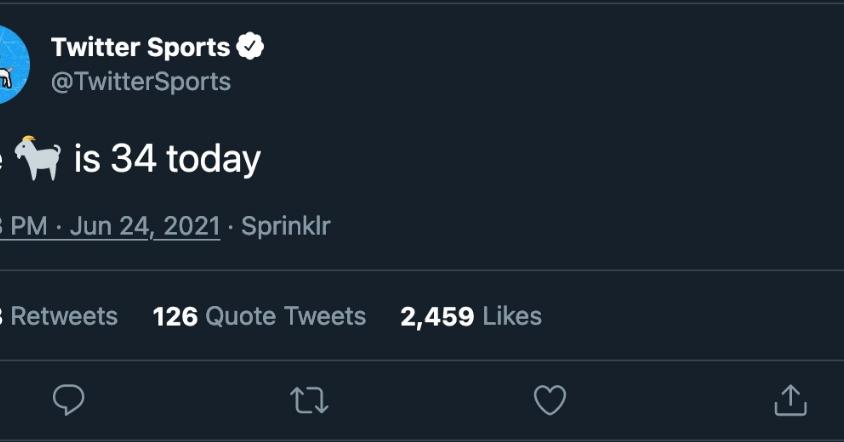The image size is (844, 442).
Task: Click the 2,459 likes number
Action: coord(437,316)
